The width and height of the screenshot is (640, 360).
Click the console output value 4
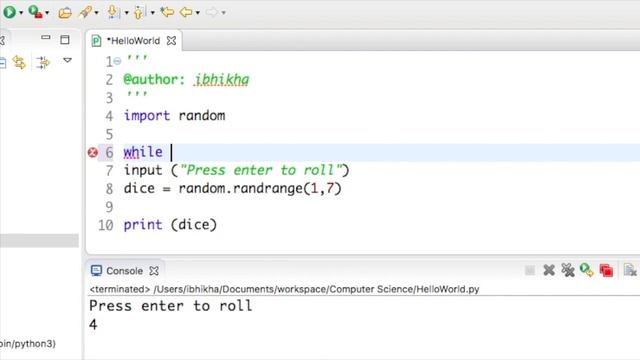(93, 324)
